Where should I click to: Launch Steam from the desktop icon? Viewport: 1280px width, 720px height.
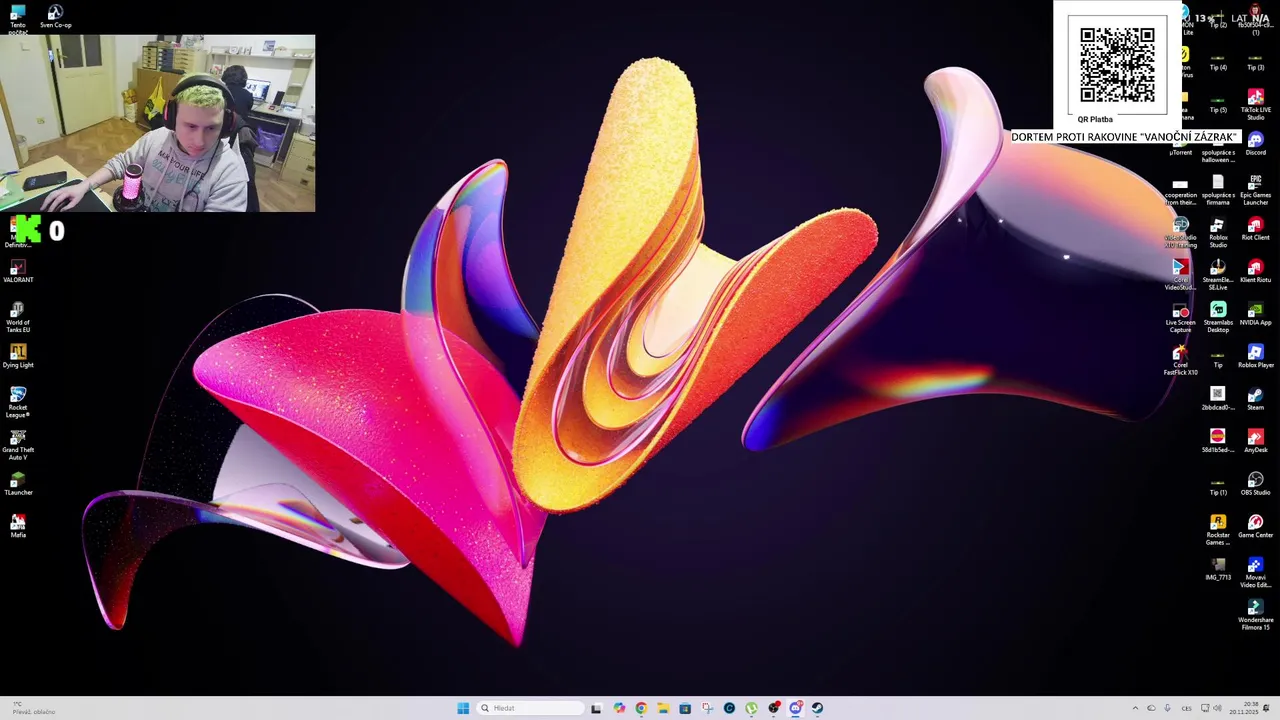tap(1255, 399)
